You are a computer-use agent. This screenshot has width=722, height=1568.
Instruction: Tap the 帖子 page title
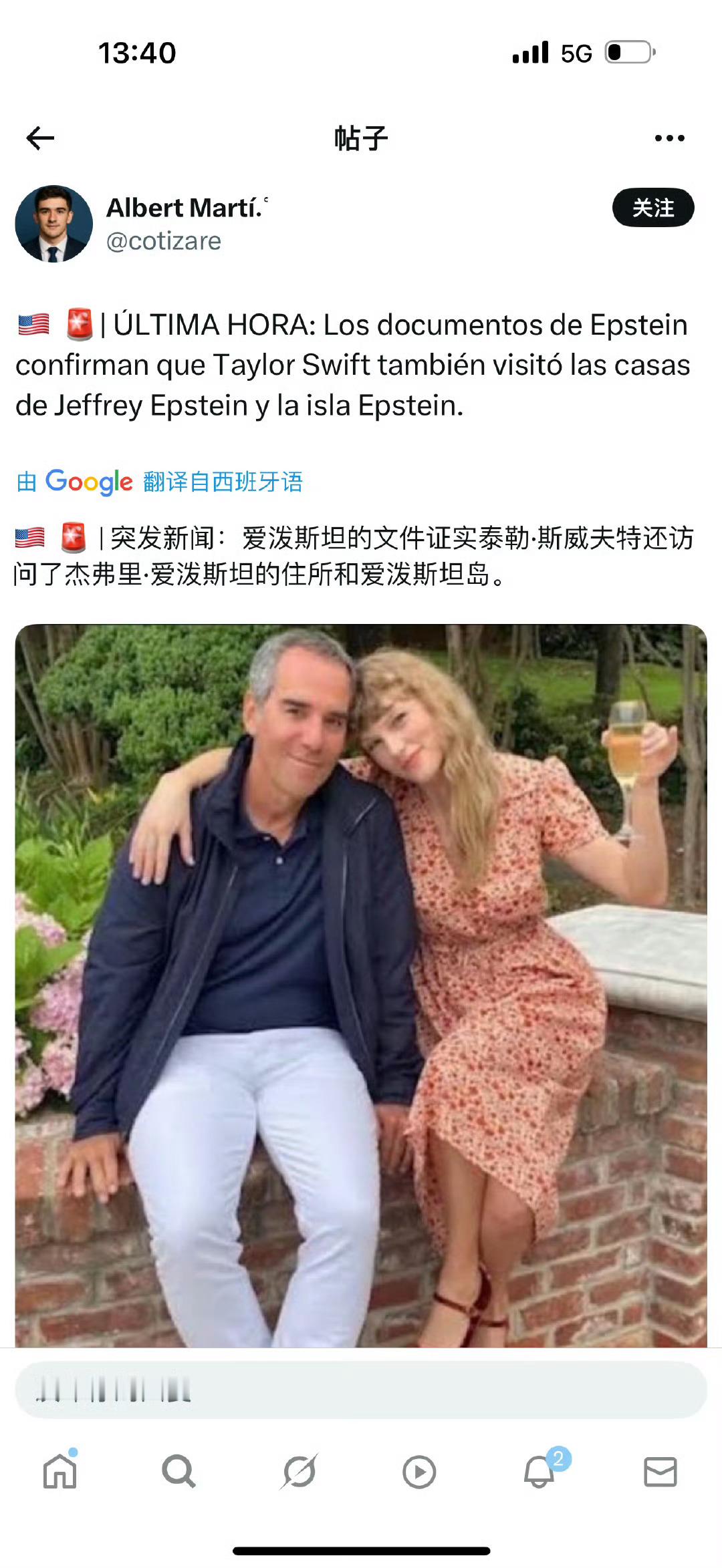tap(361, 138)
